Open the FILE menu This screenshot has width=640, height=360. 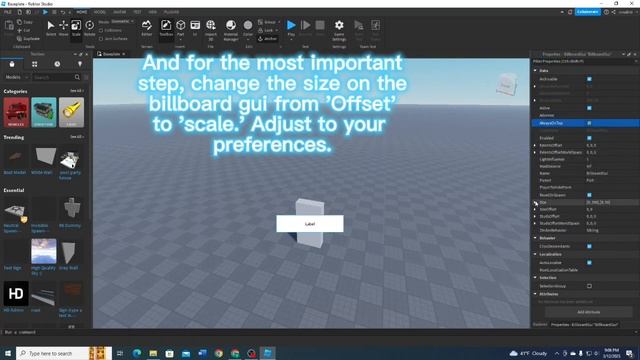(8, 12)
